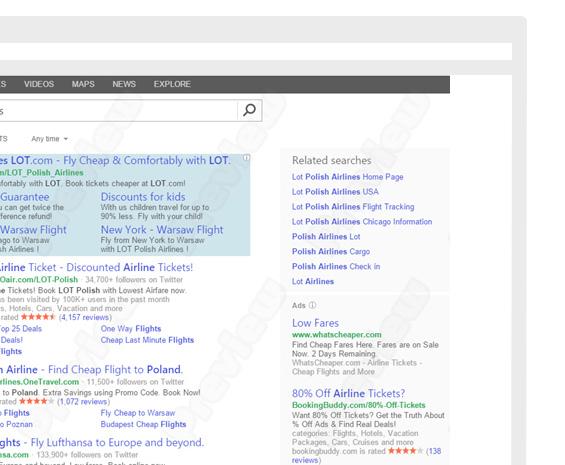Click the Related searches heading text

coord(332,160)
